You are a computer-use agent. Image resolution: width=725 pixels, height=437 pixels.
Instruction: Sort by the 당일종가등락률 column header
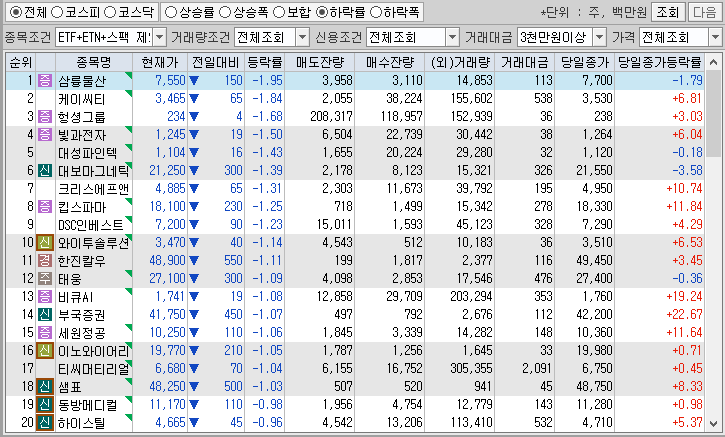coord(660,62)
